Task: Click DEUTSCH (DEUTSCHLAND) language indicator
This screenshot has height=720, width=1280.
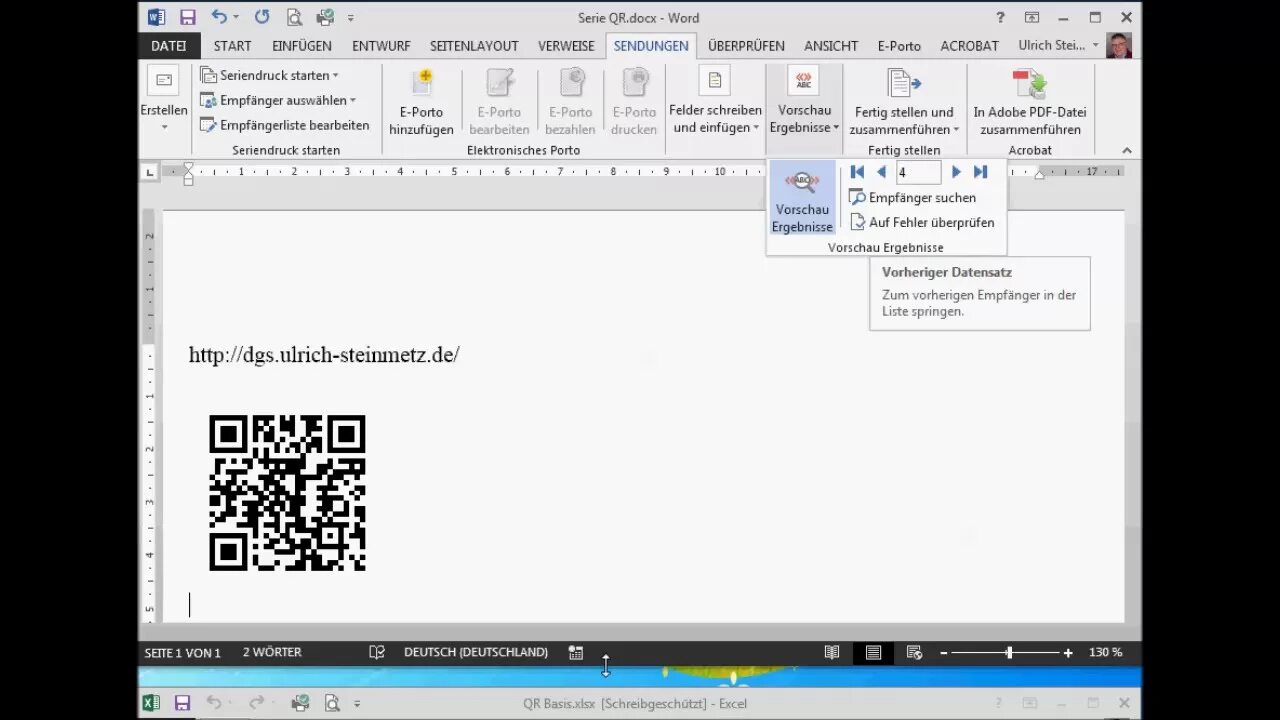Action: coord(476,652)
